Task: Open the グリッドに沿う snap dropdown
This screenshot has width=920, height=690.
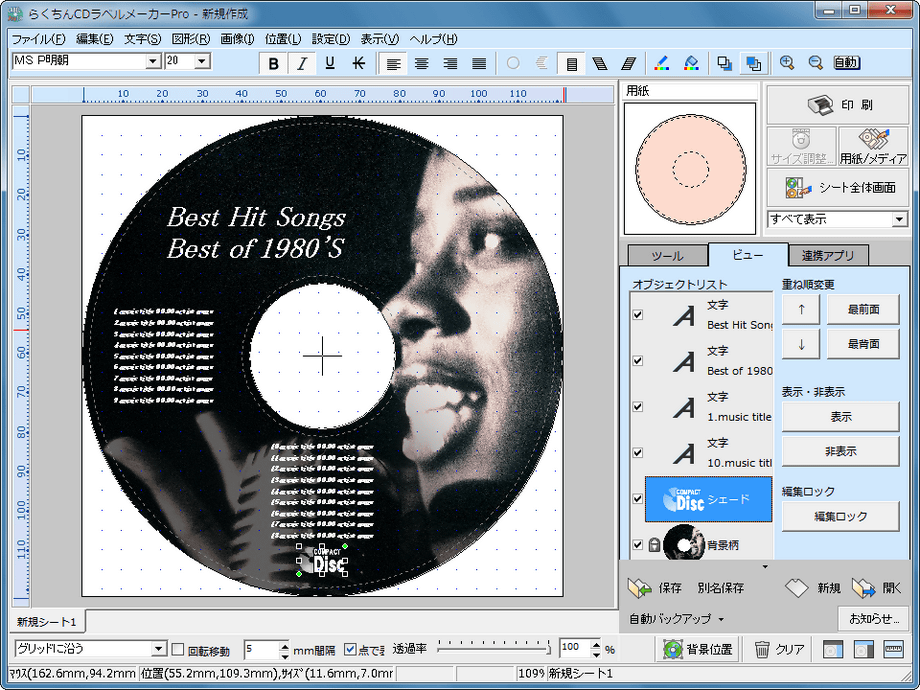Action: [x=158, y=649]
